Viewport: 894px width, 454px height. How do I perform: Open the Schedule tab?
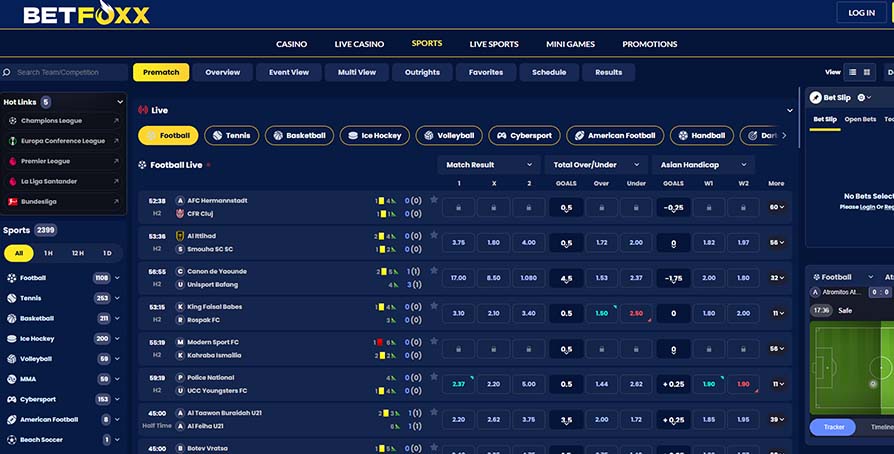click(x=549, y=72)
